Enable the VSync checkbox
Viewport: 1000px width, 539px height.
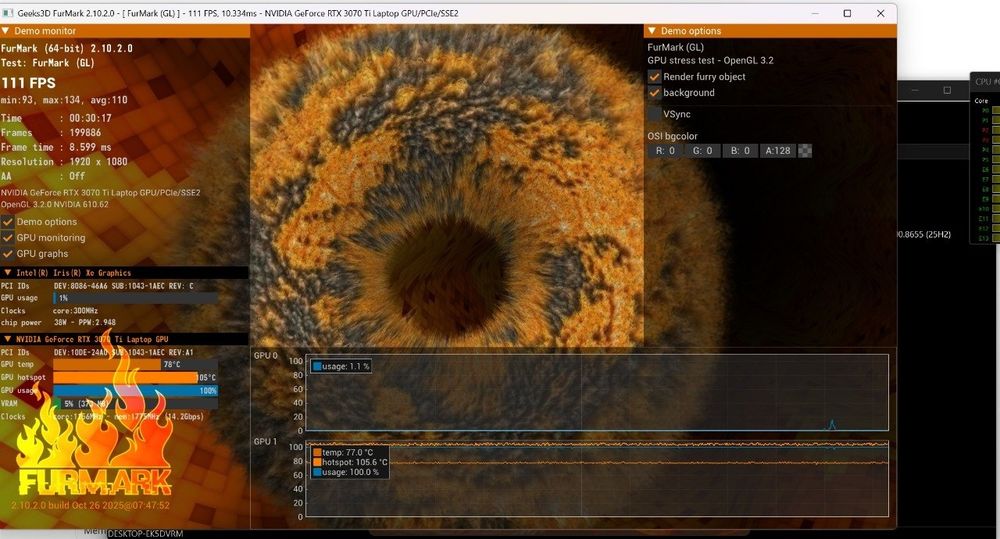point(654,114)
